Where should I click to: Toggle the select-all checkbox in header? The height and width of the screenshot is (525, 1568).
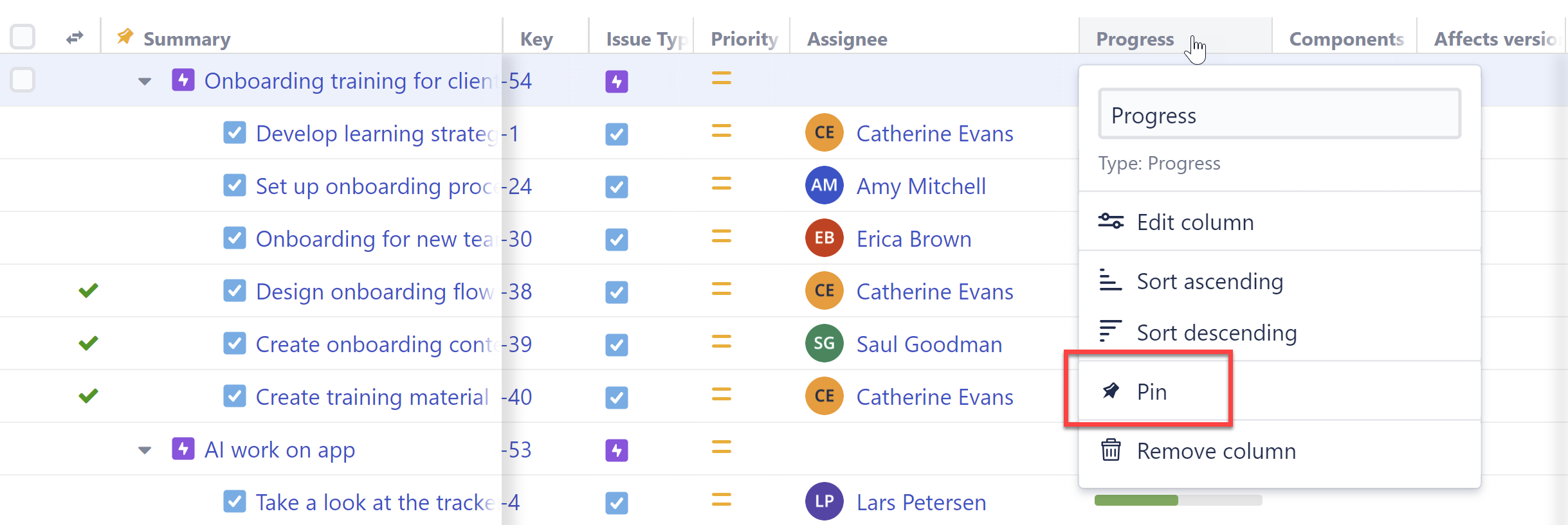(23, 37)
